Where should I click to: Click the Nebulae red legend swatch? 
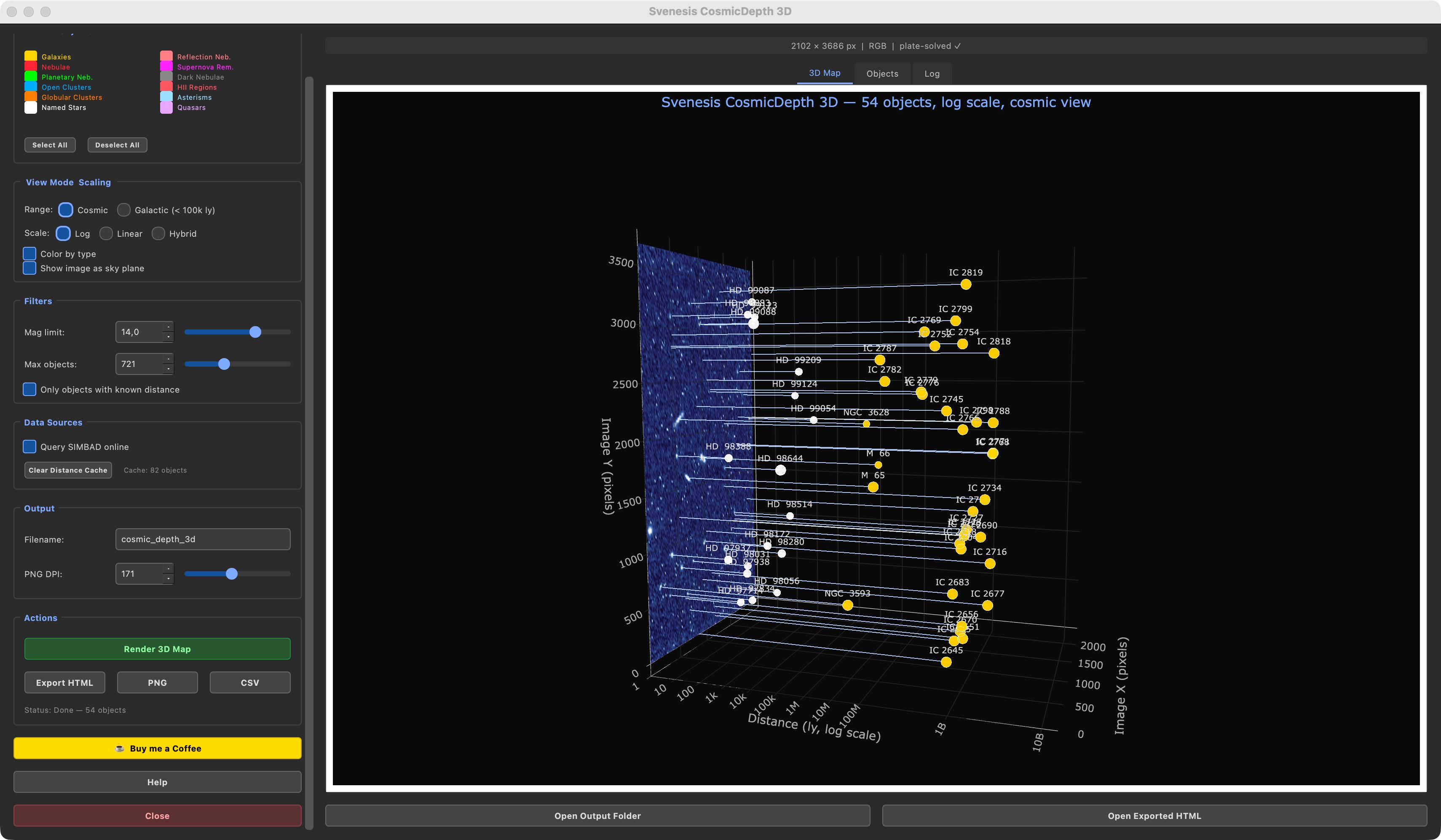[30, 67]
